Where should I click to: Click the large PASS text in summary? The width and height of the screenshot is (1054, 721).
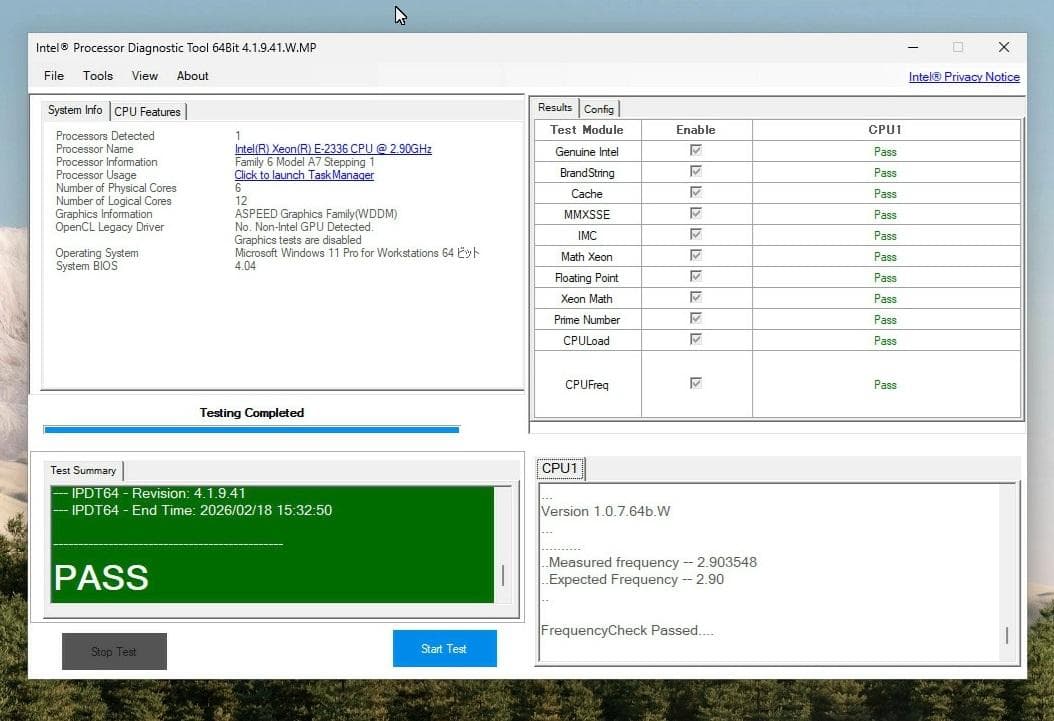pyautogui.click(x=101, y=577)
